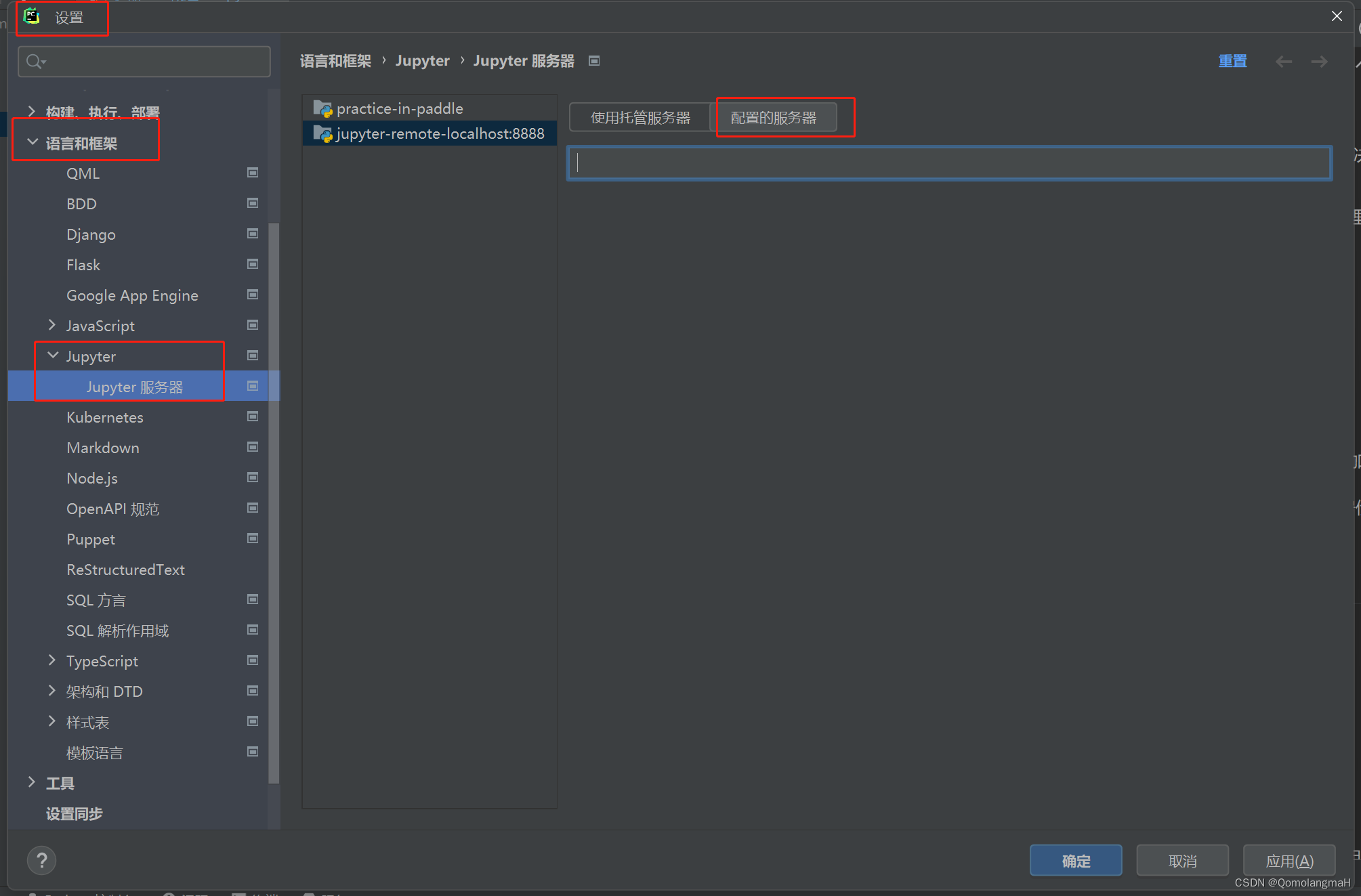Expand the JavaScript tree node
Image resolution: width=1361 pixels, height=896 pixels.
click(x=52, y=325)
